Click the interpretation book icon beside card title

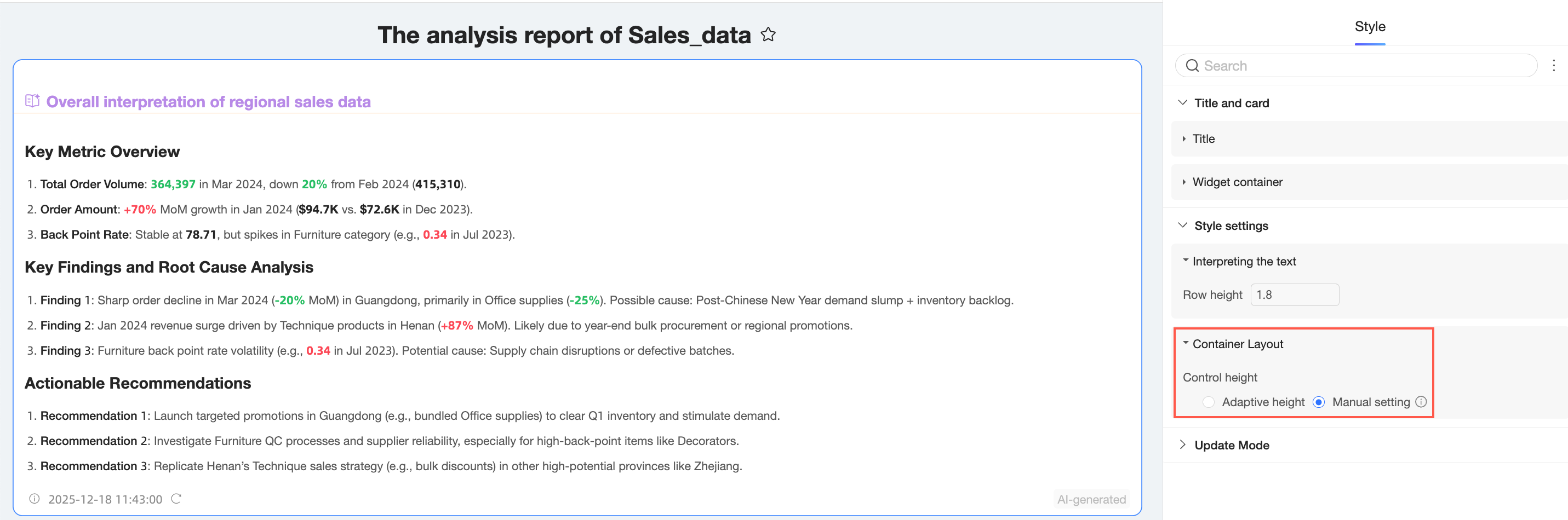coord(32,101)
